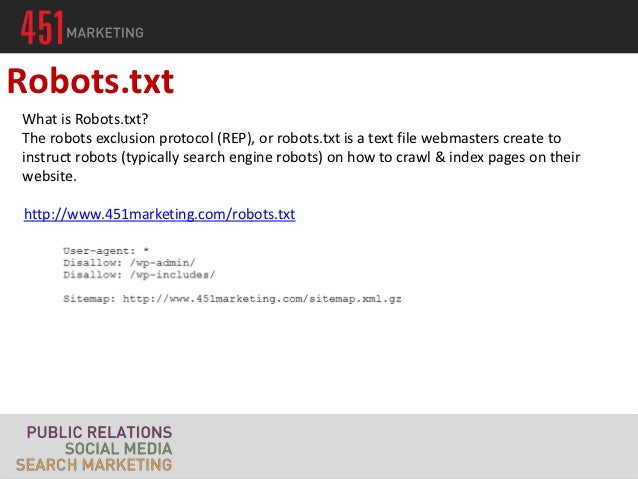Click the SOCIAL MEDIA footer text
Image resolution: width=638 pixels, height=479 pixels.
tap(118, 448)
